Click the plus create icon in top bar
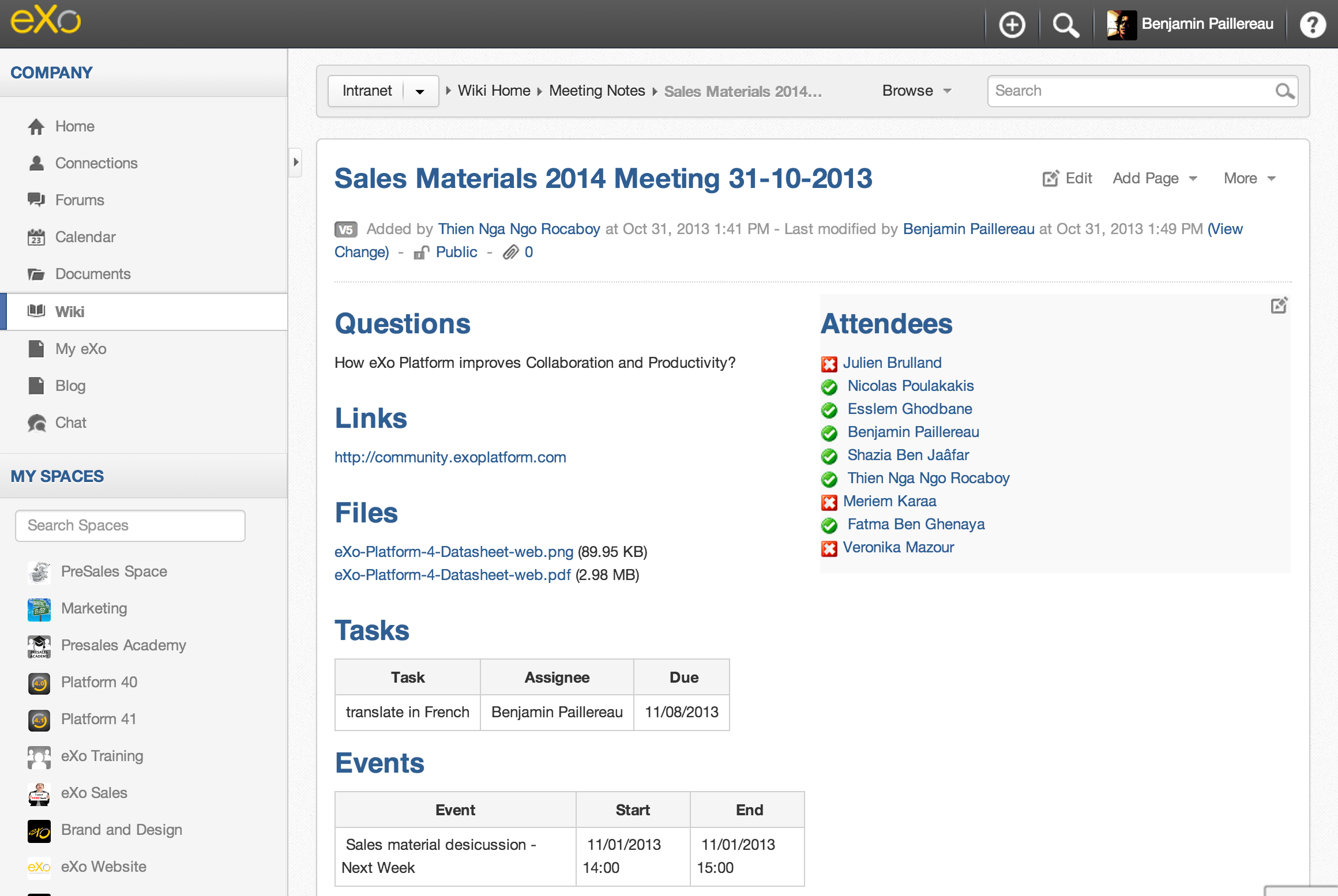The height and width of the screenshot is (896, 1338). tap(1012, 25)
